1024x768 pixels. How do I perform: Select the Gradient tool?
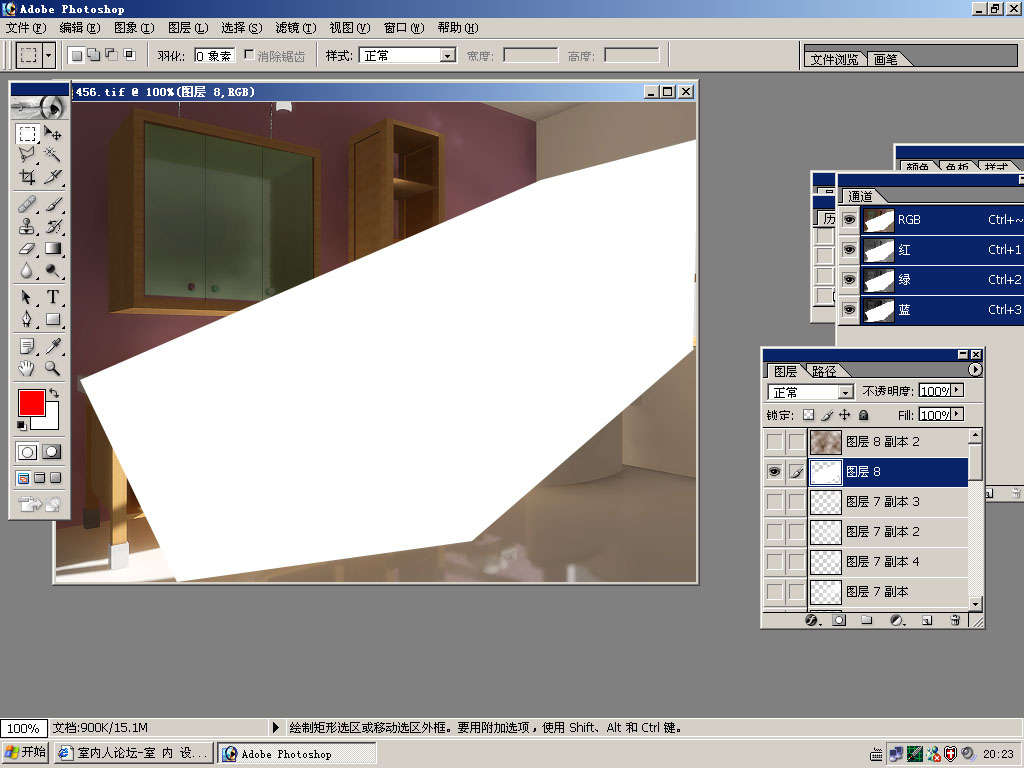coord(53,248)
